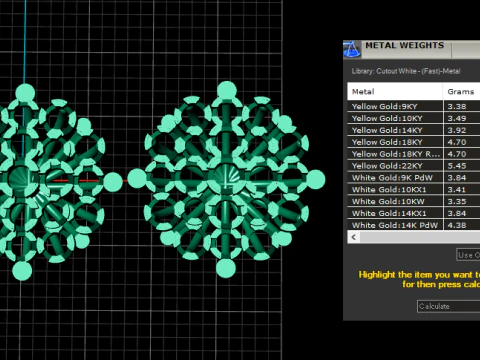The width and height of the screenshot is (480, 360).
Task: Click the 3.92 grams value
Action: [x=457, y=130]
